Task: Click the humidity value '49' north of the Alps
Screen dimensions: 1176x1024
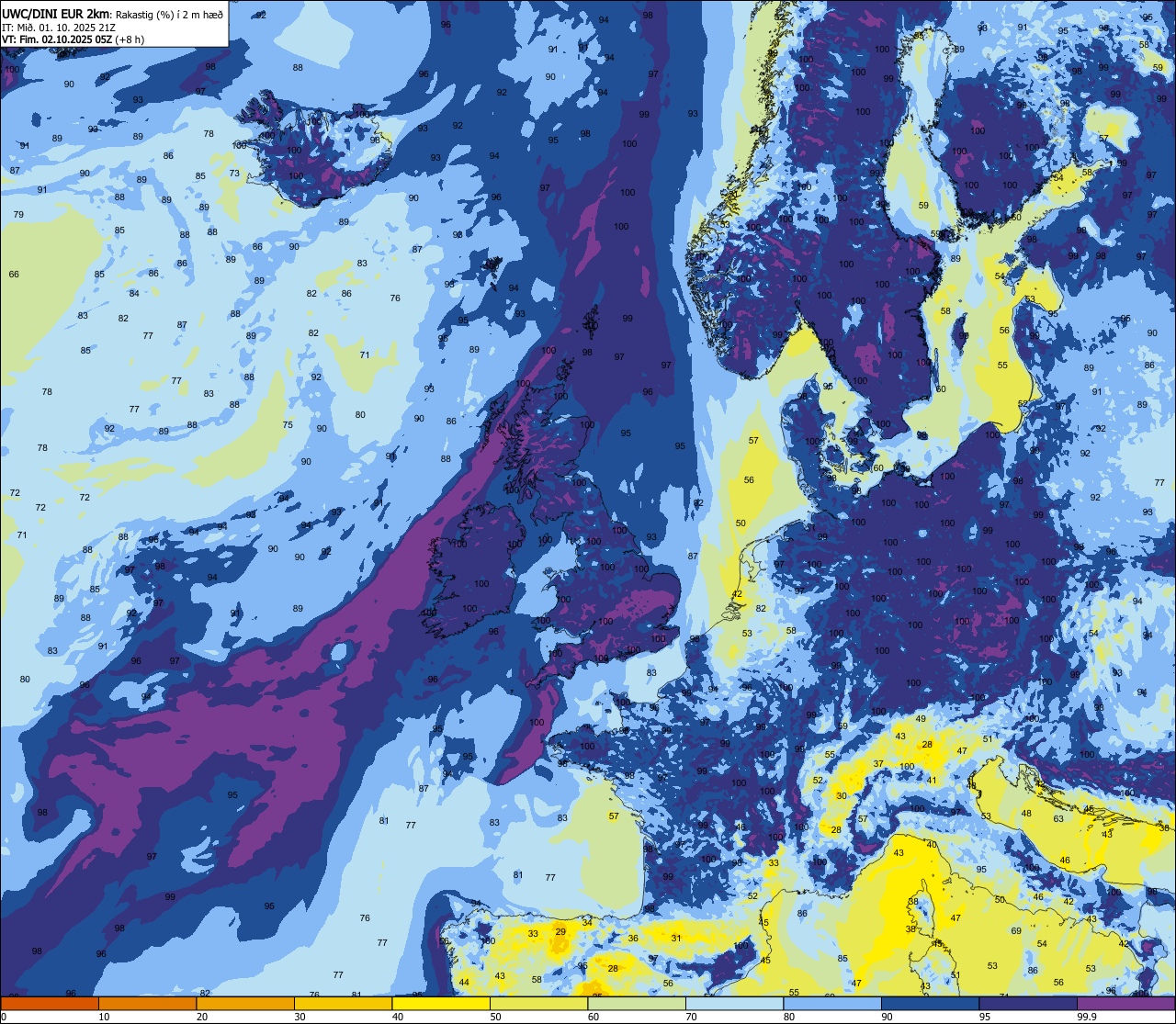Action: 921,719
